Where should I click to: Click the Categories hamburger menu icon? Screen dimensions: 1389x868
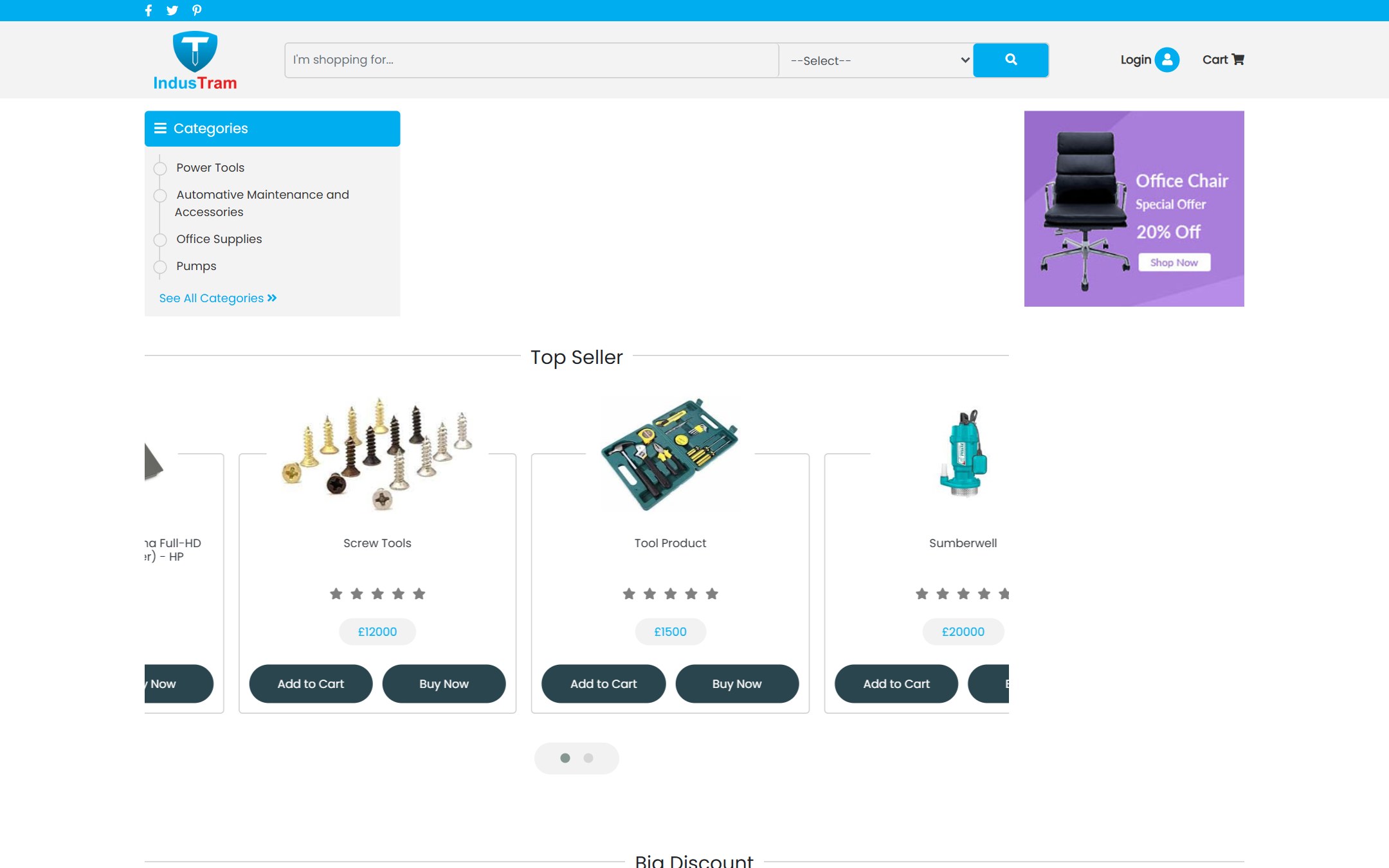(160, 128)
